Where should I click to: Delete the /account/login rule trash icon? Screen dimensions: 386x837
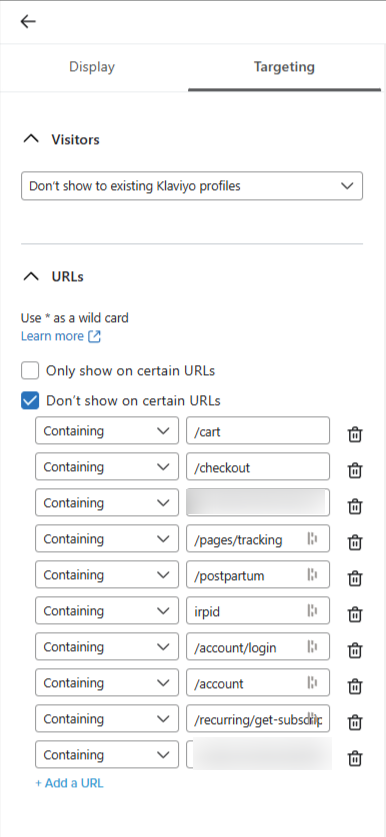click(x=355, y=650)
